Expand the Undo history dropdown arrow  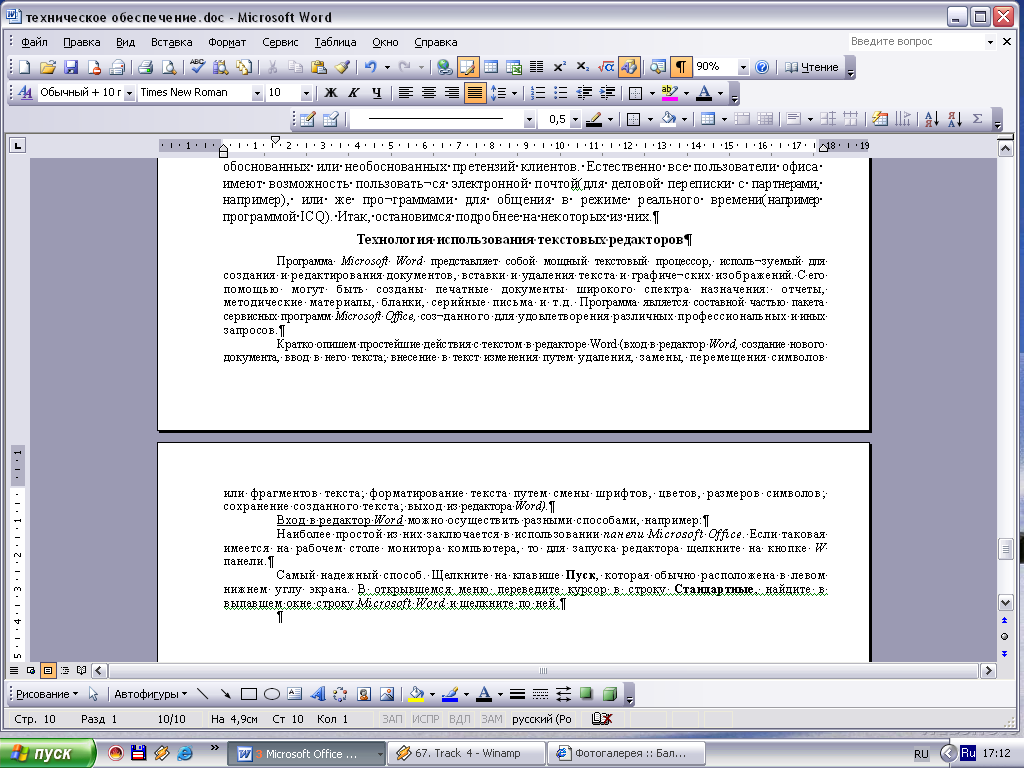pos(387,67)
